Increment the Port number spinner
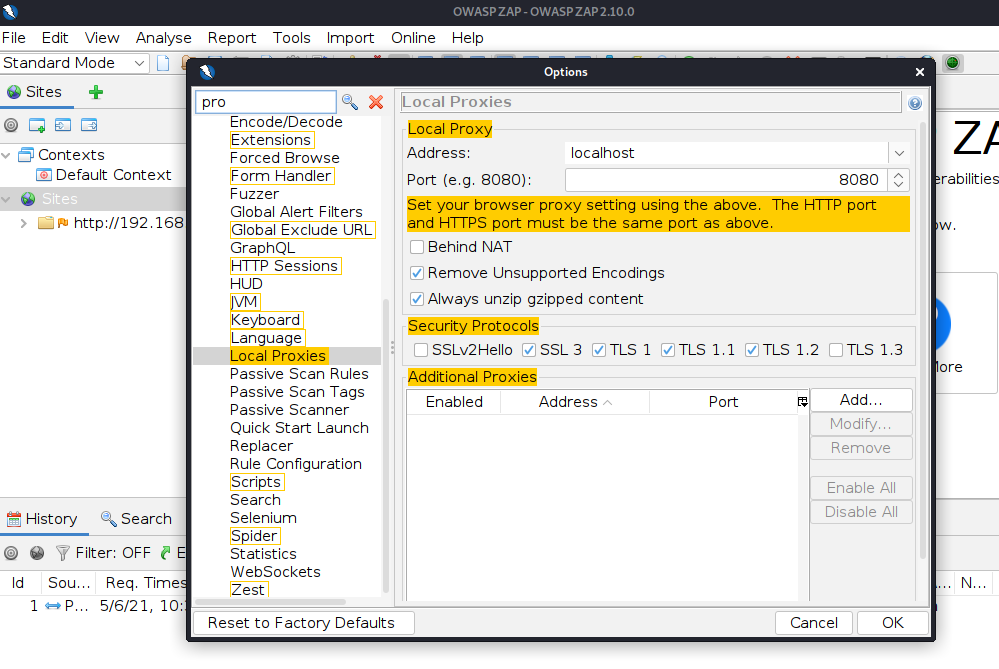 (x=898, y=175)
